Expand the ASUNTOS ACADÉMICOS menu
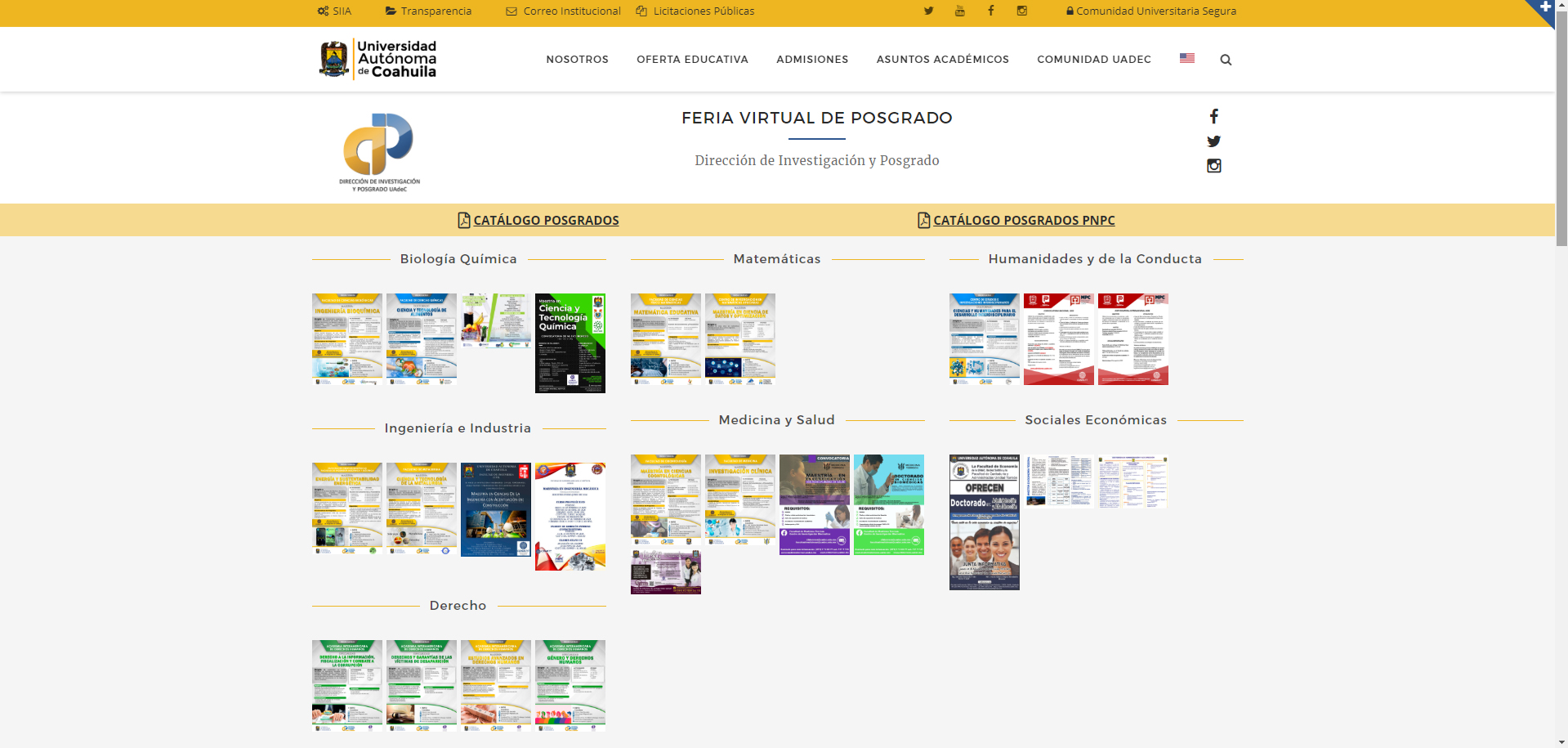This screenshot has width=1568, height=748. (942, 60)
